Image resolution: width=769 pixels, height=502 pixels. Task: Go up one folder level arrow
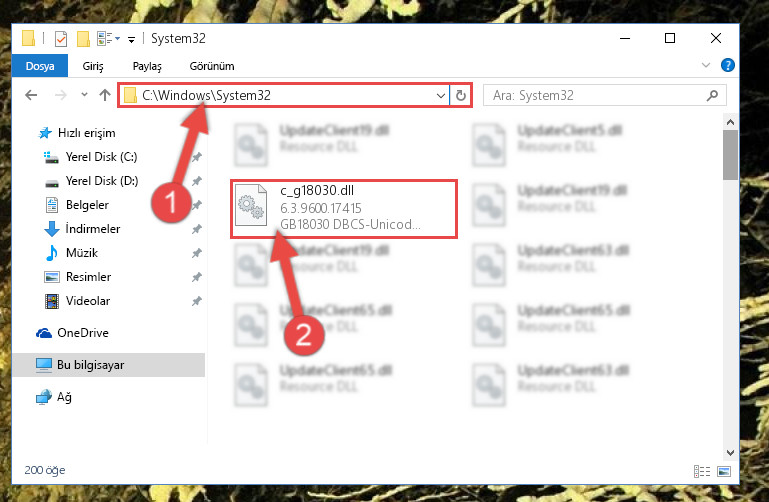(104, 95)
